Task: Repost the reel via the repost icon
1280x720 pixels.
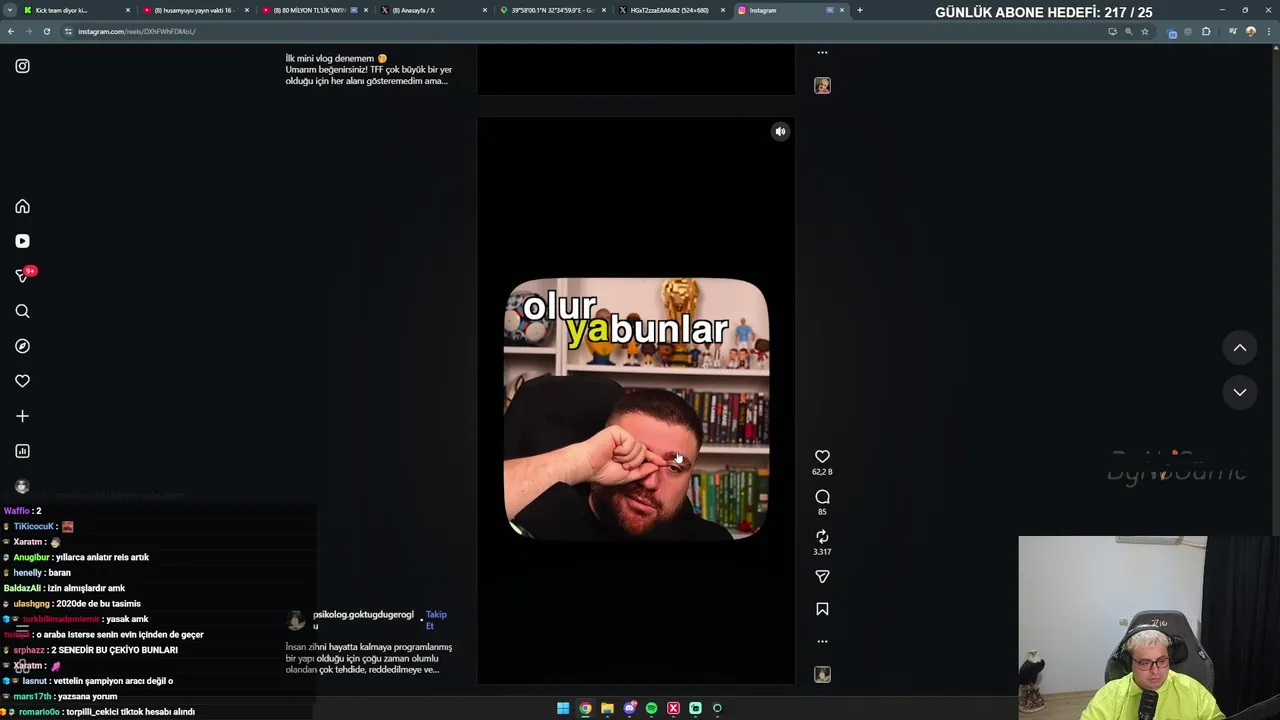Action: (x=822, y=537)
